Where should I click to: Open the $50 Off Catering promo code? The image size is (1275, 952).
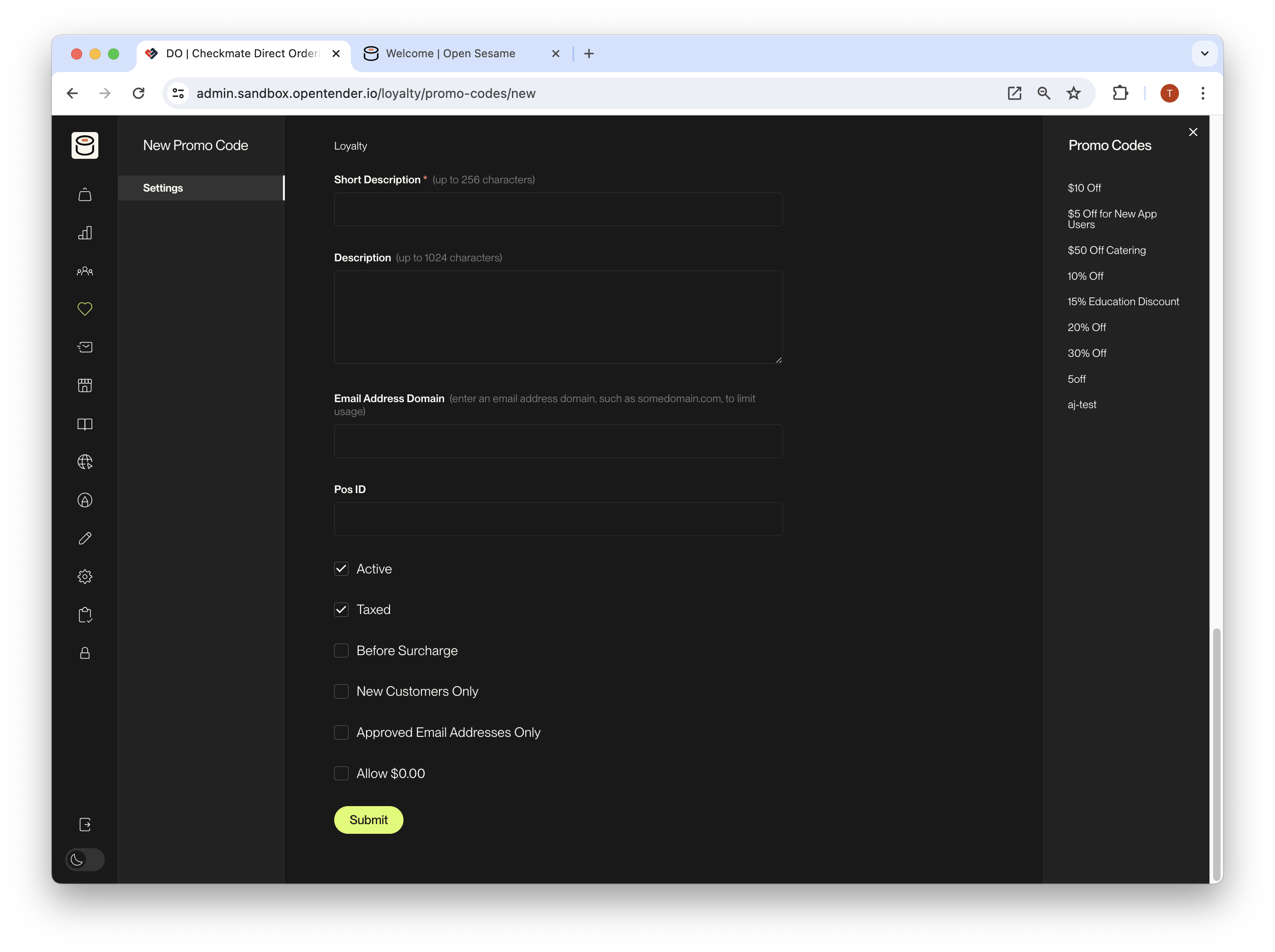tap(1106, 251)
